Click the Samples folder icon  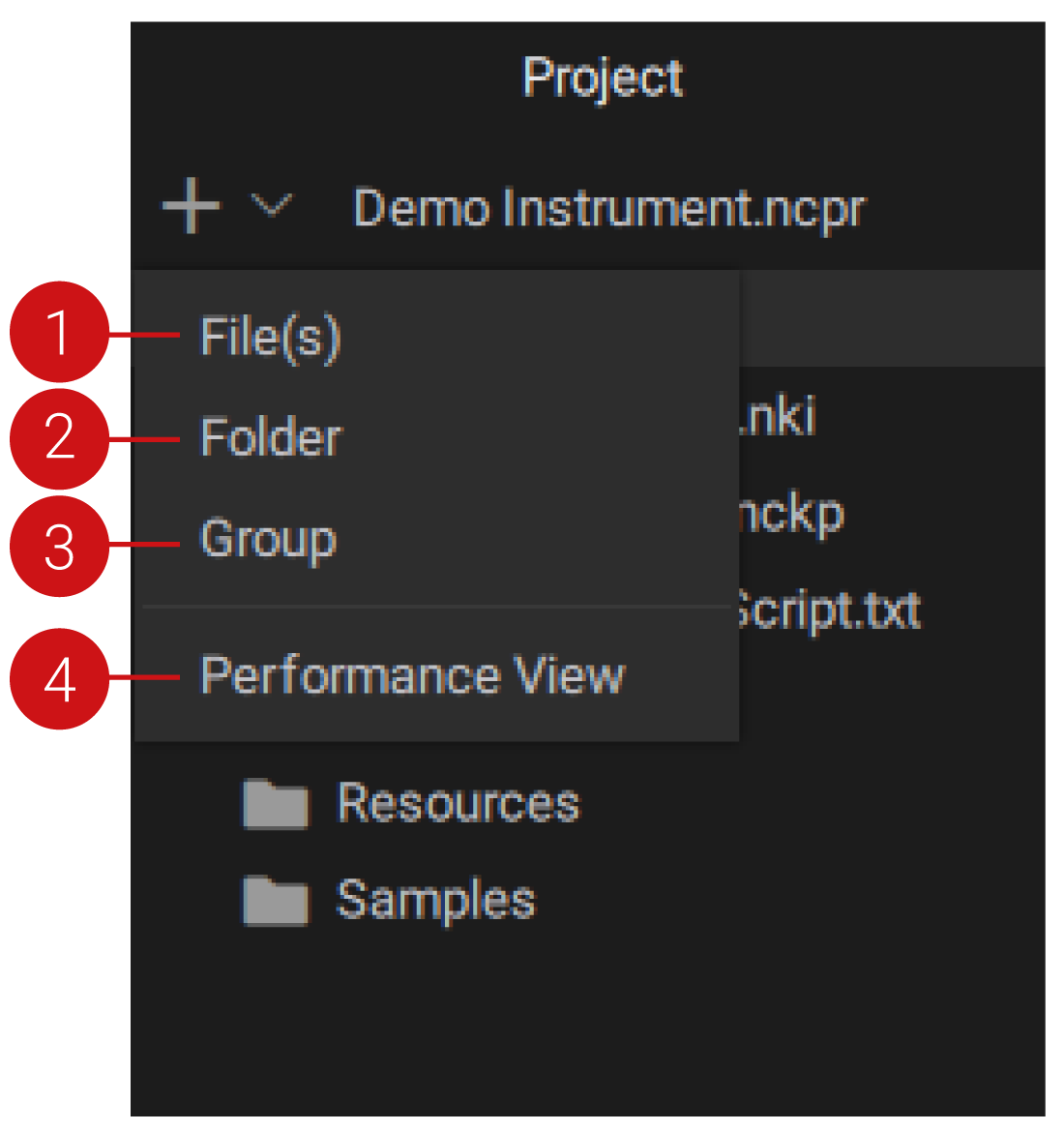(276, 901)
